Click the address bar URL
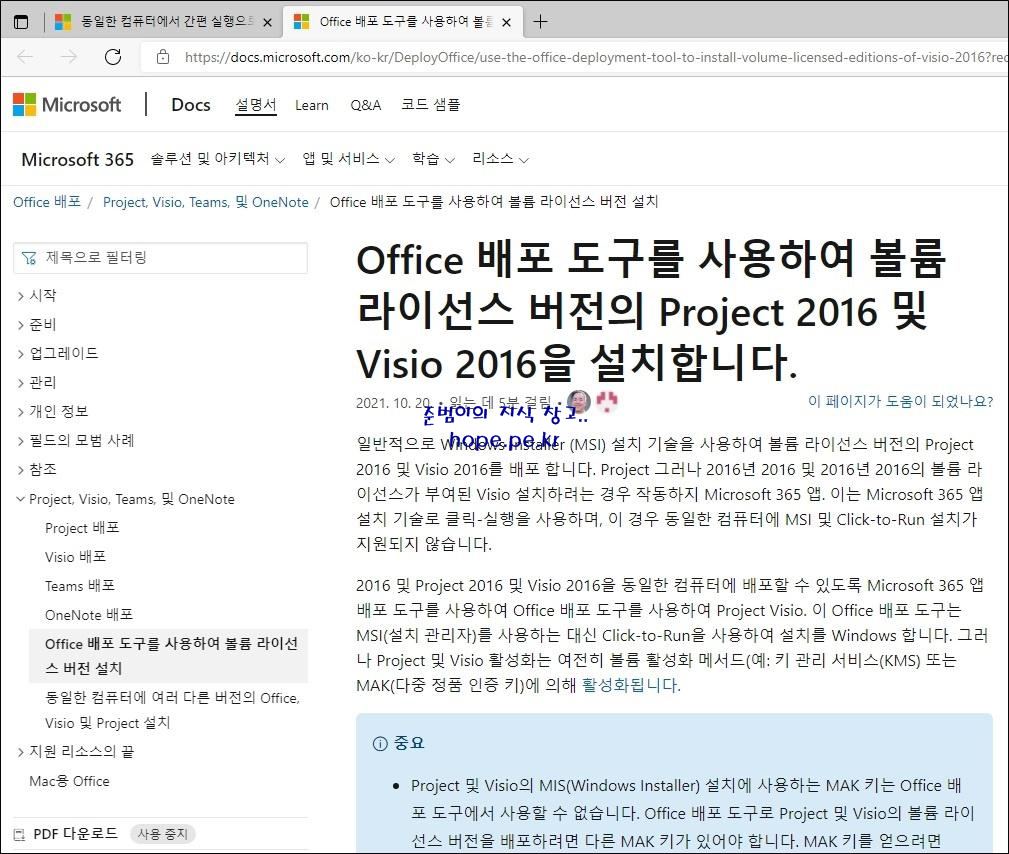The height and width of the screenshot is (854, 1009). tap(595, 57)
